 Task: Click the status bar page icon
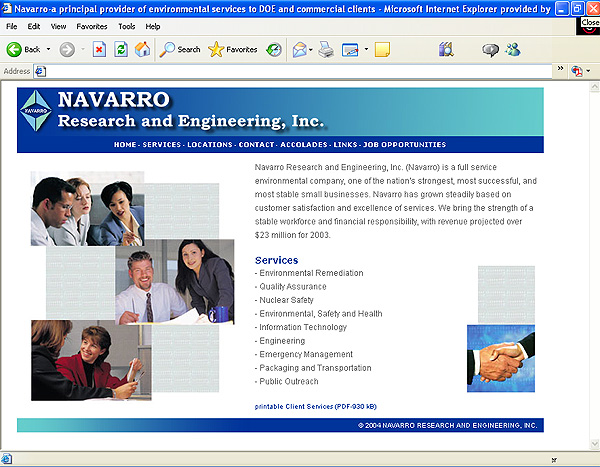(x=7, y=459)
